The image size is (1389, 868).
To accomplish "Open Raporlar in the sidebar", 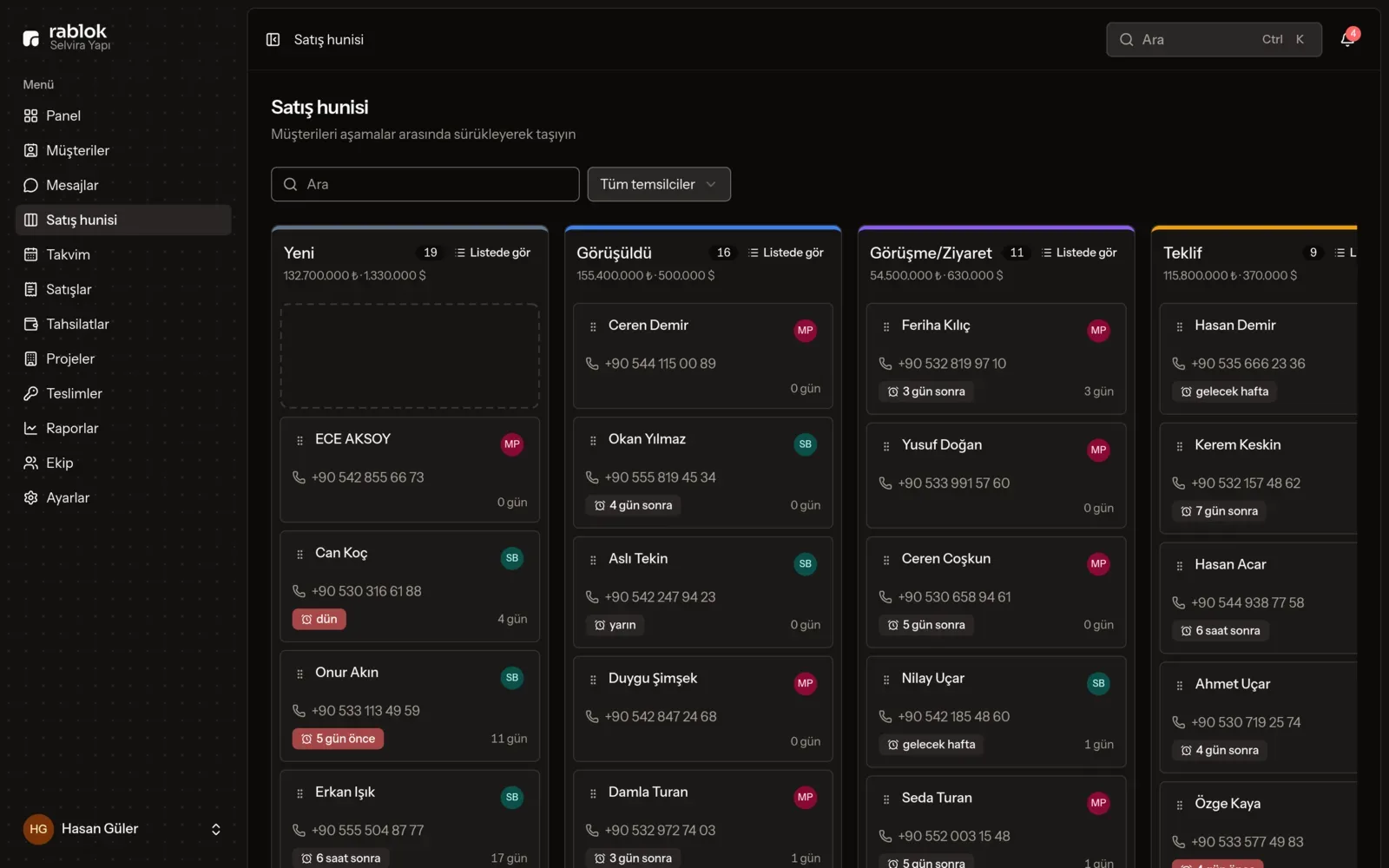I will point(123,428).
